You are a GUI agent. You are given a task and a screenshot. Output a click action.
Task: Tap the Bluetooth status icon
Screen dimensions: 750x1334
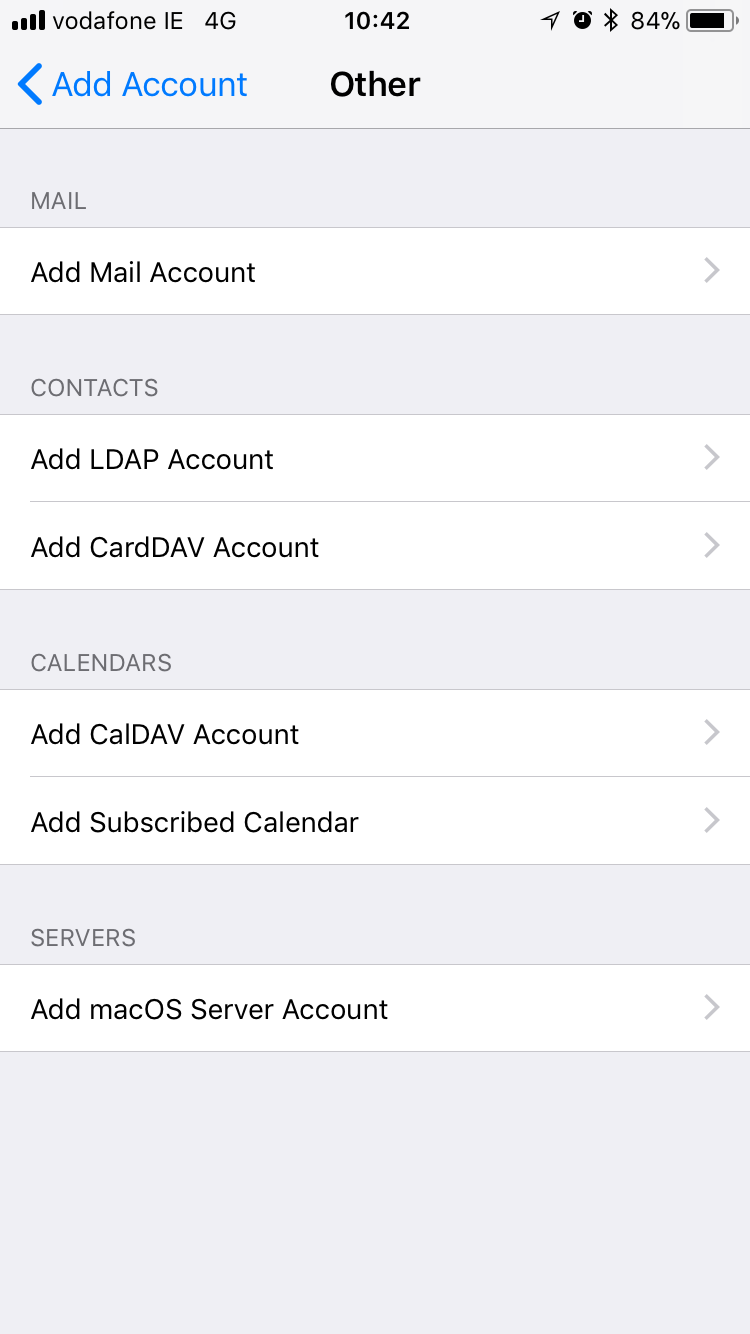(x=611, y=20)
